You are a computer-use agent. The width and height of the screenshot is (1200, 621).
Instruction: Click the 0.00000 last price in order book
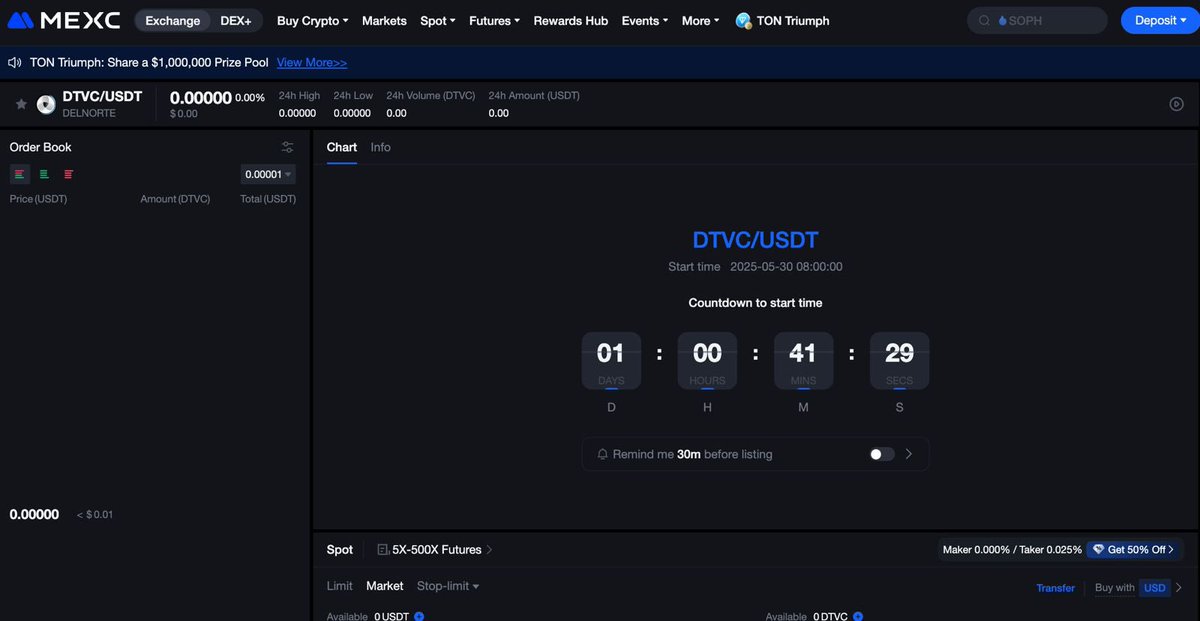pos(34,514)
